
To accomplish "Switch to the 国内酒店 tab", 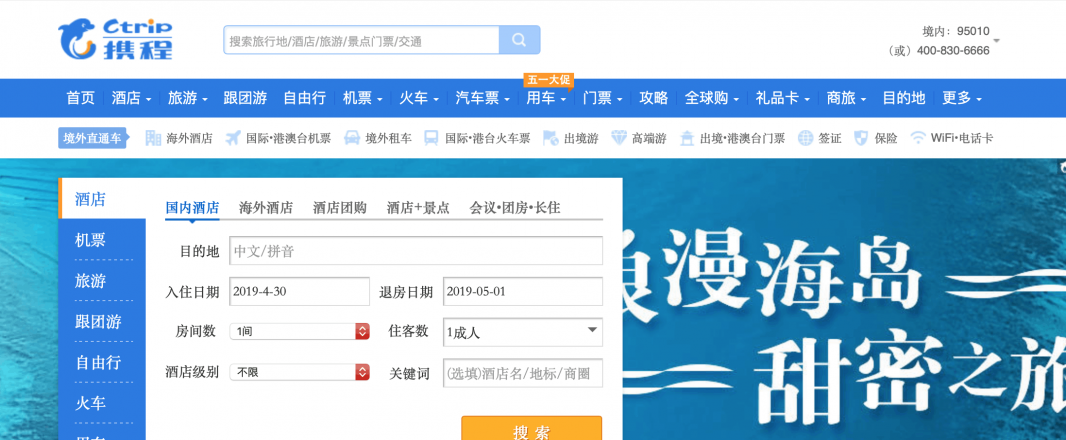I will tap(192, 208).
